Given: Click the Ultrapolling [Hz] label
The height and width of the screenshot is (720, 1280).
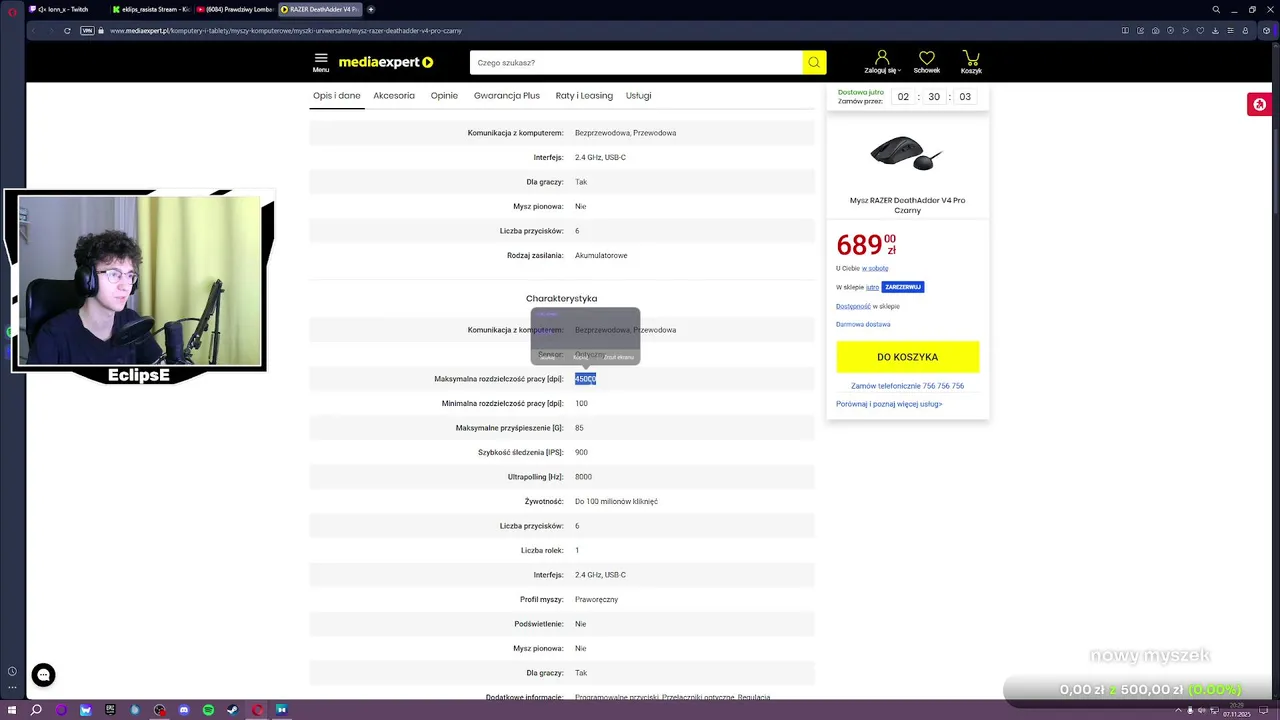Looking at the screenshot, I should click(535, 477).
